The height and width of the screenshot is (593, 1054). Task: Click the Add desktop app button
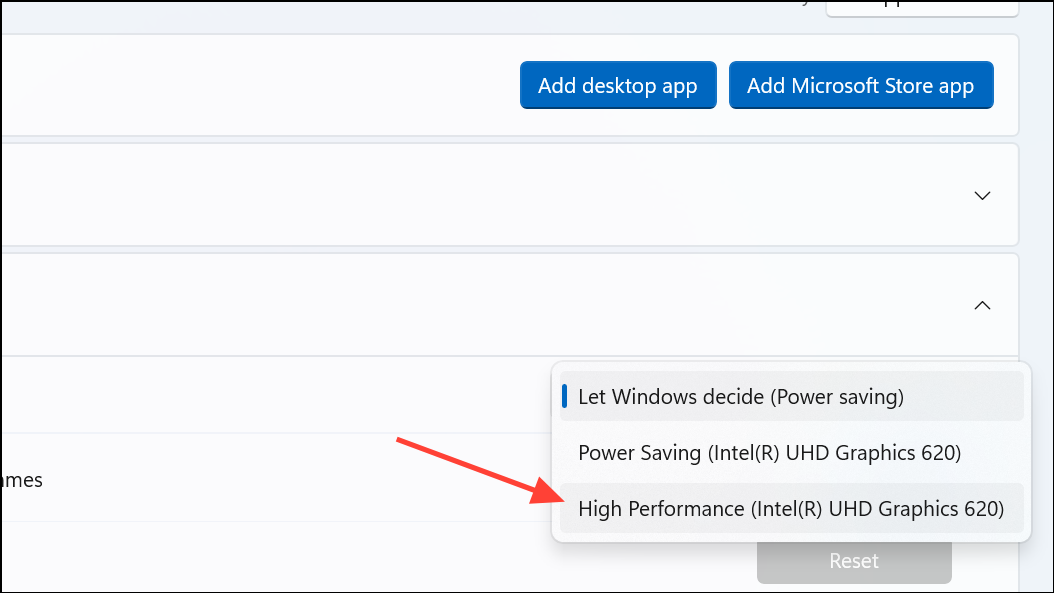coord(618,85)
